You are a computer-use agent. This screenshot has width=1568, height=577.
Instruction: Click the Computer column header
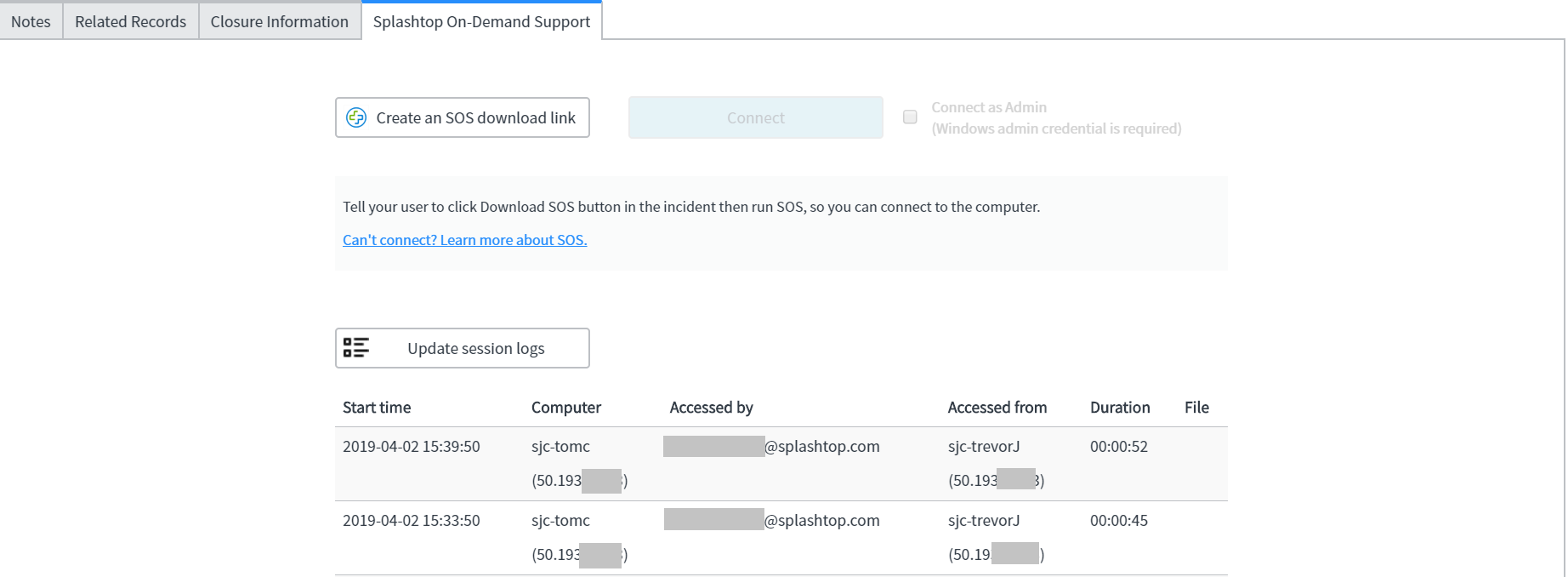pyautogui.click(x=566, y=408)
